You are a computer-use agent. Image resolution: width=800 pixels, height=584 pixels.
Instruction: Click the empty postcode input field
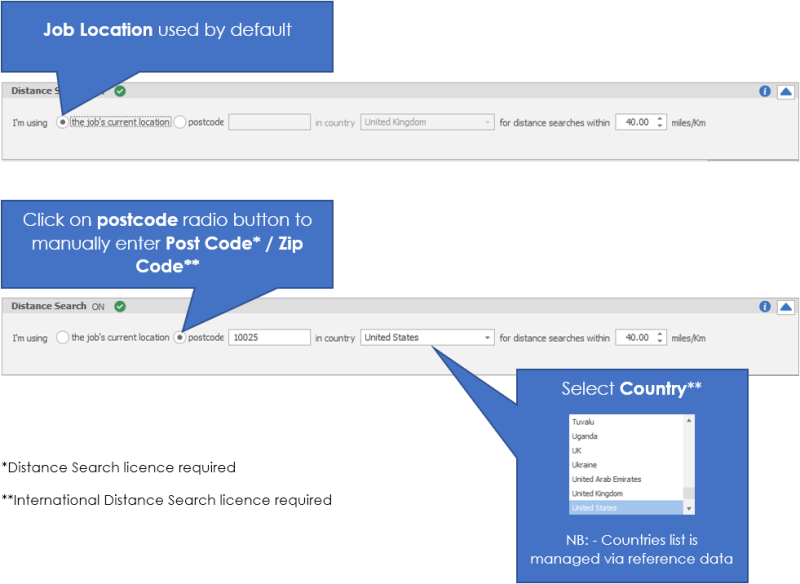(269, 122)
